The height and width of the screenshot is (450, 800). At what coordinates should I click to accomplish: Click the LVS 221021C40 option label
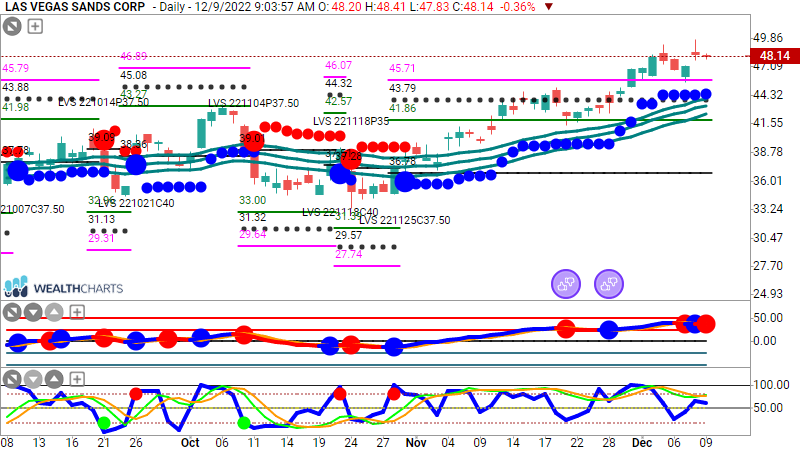tap(136, 203)
